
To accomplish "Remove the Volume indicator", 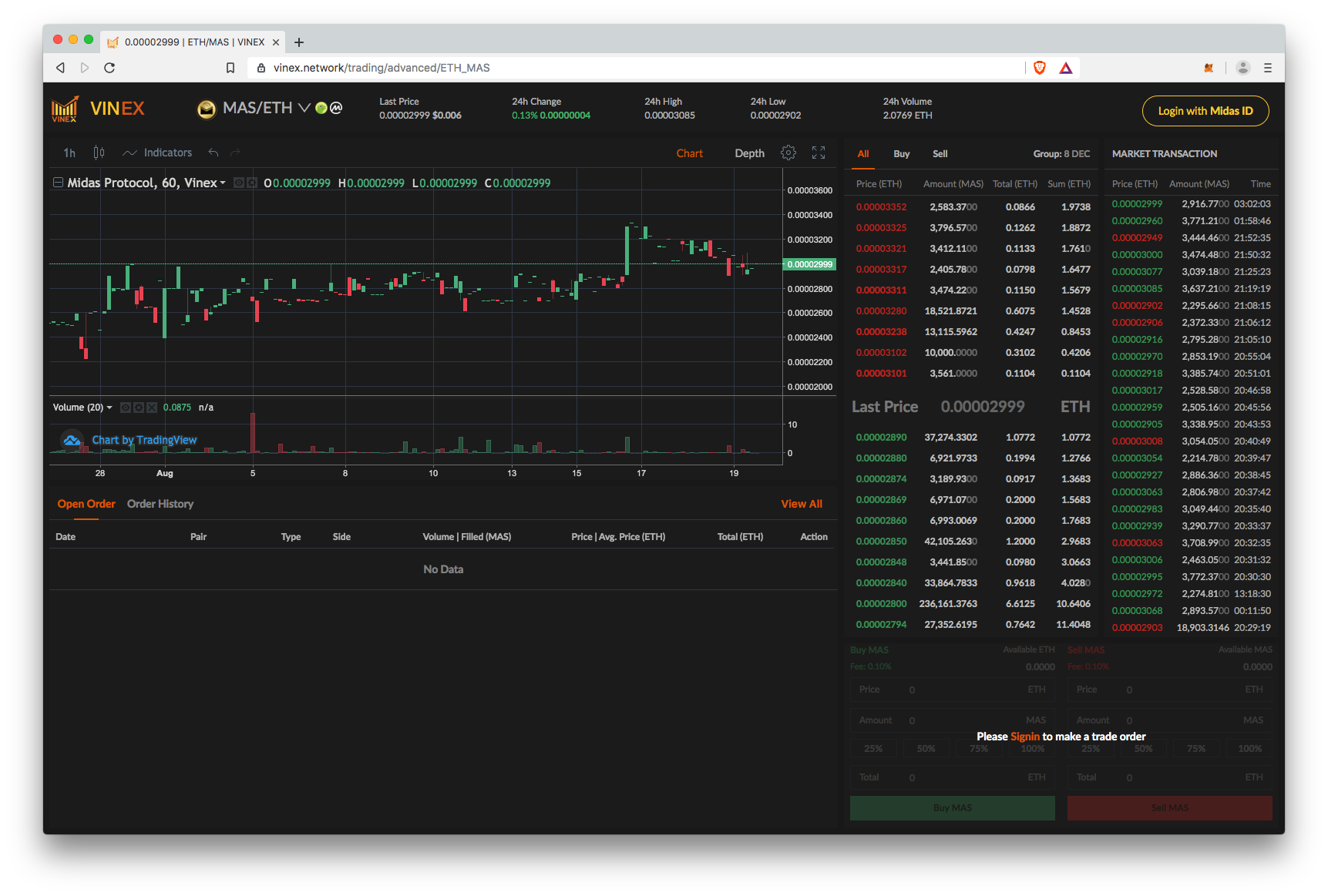I will [152, 408].
